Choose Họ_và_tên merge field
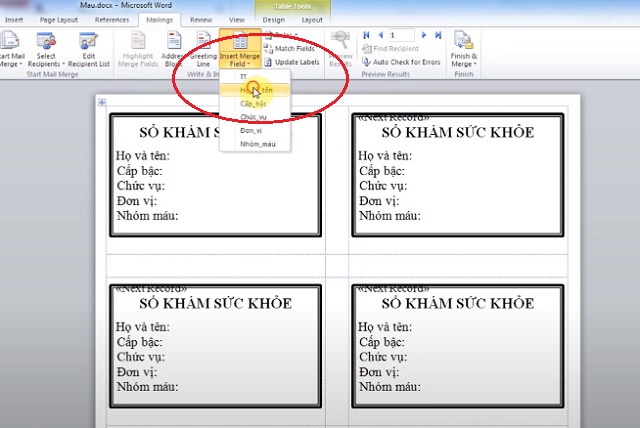640x428 pixels. 255,90
